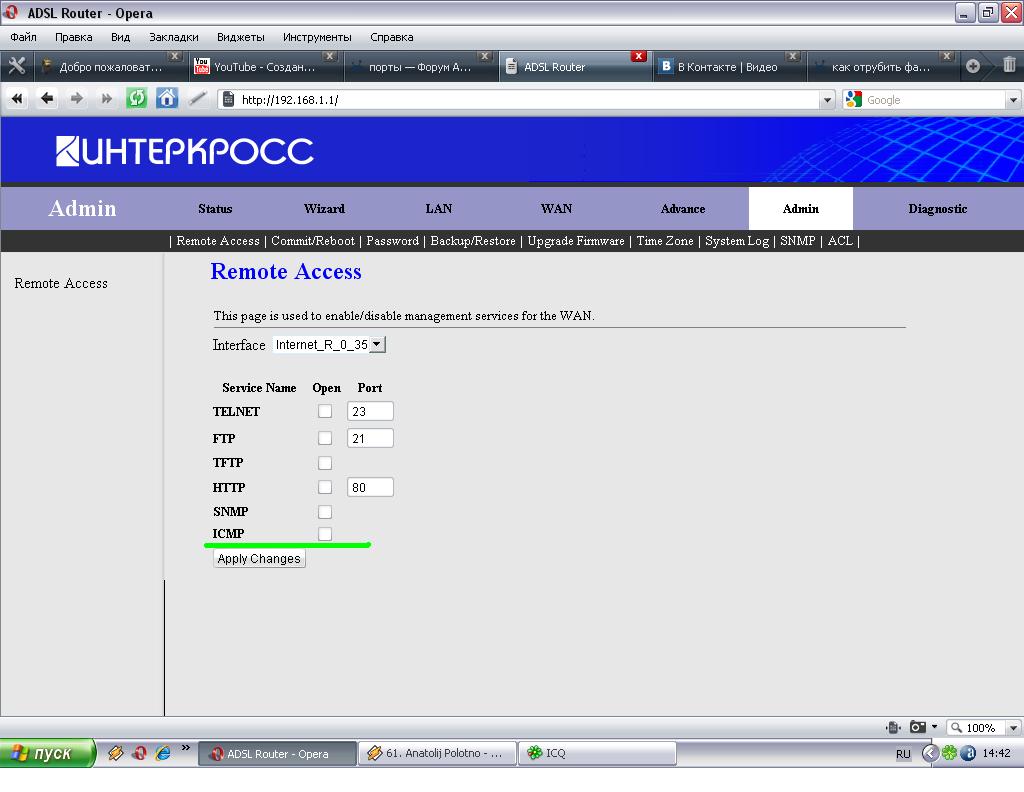
Task: Open the пуск Start button
Action: click(x=48, y=753)
